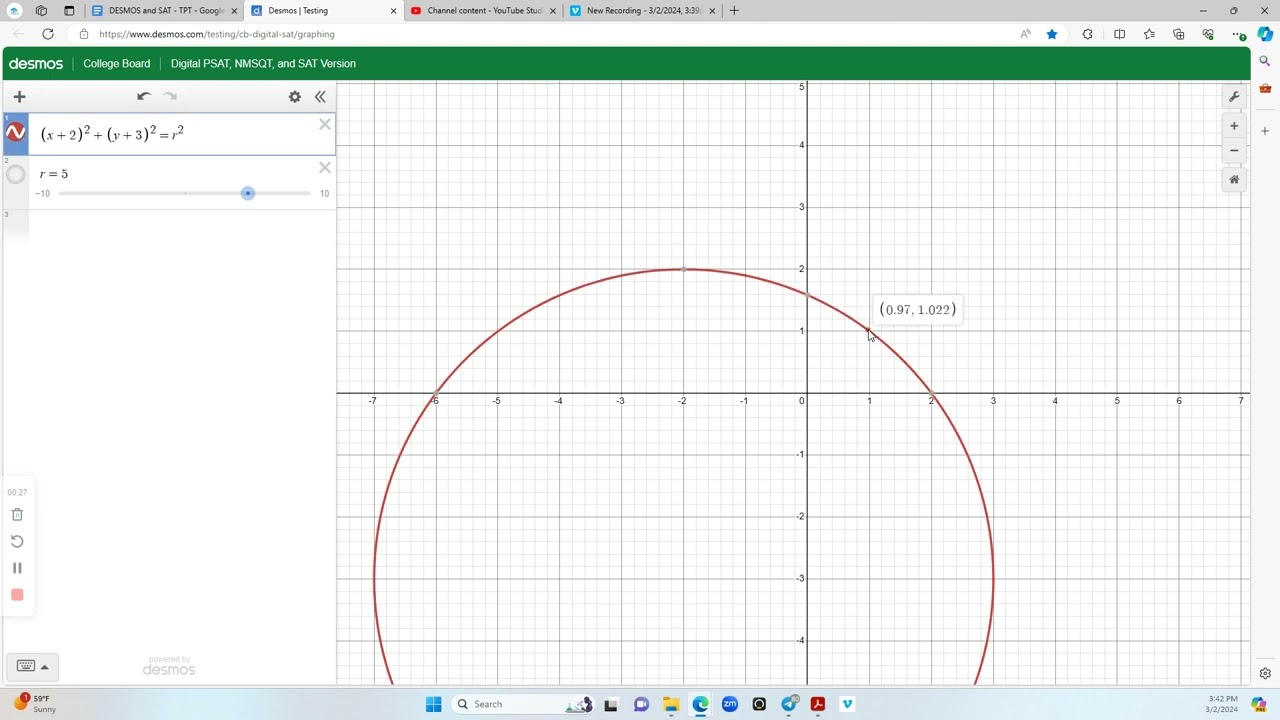Reset graph to default viewport

pyautogui.click(x=1234, y=180)
